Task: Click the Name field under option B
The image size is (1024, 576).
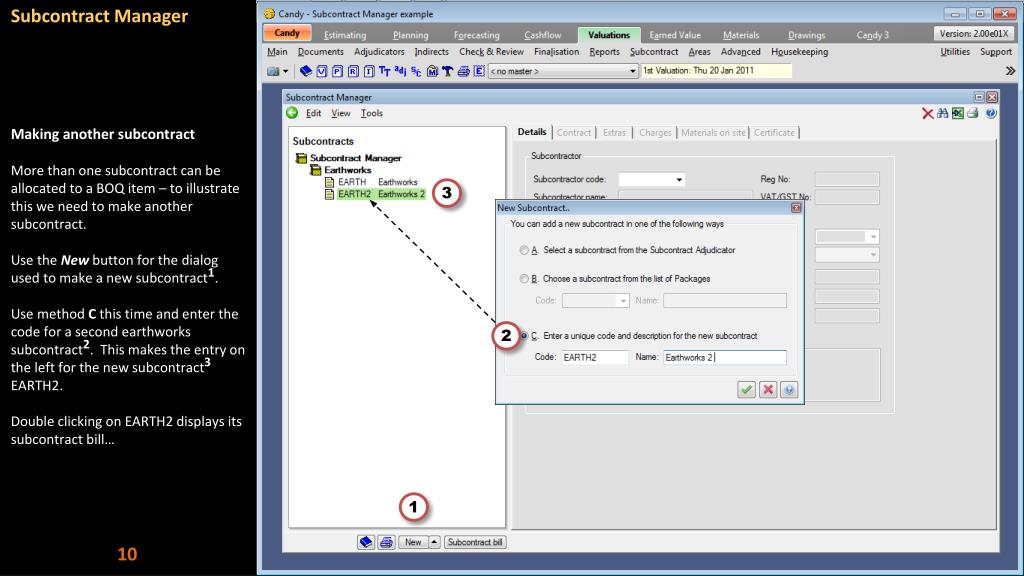Action: [x=725, y=300]
